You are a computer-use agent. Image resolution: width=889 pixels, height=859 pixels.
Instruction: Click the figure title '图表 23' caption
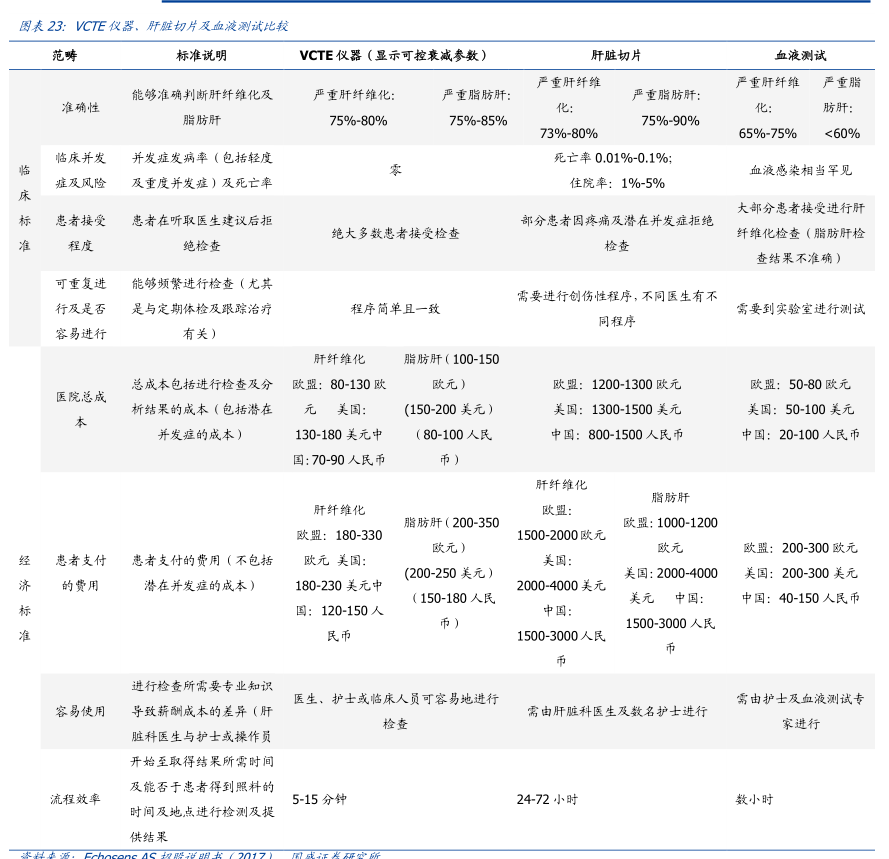coord(154,26)
